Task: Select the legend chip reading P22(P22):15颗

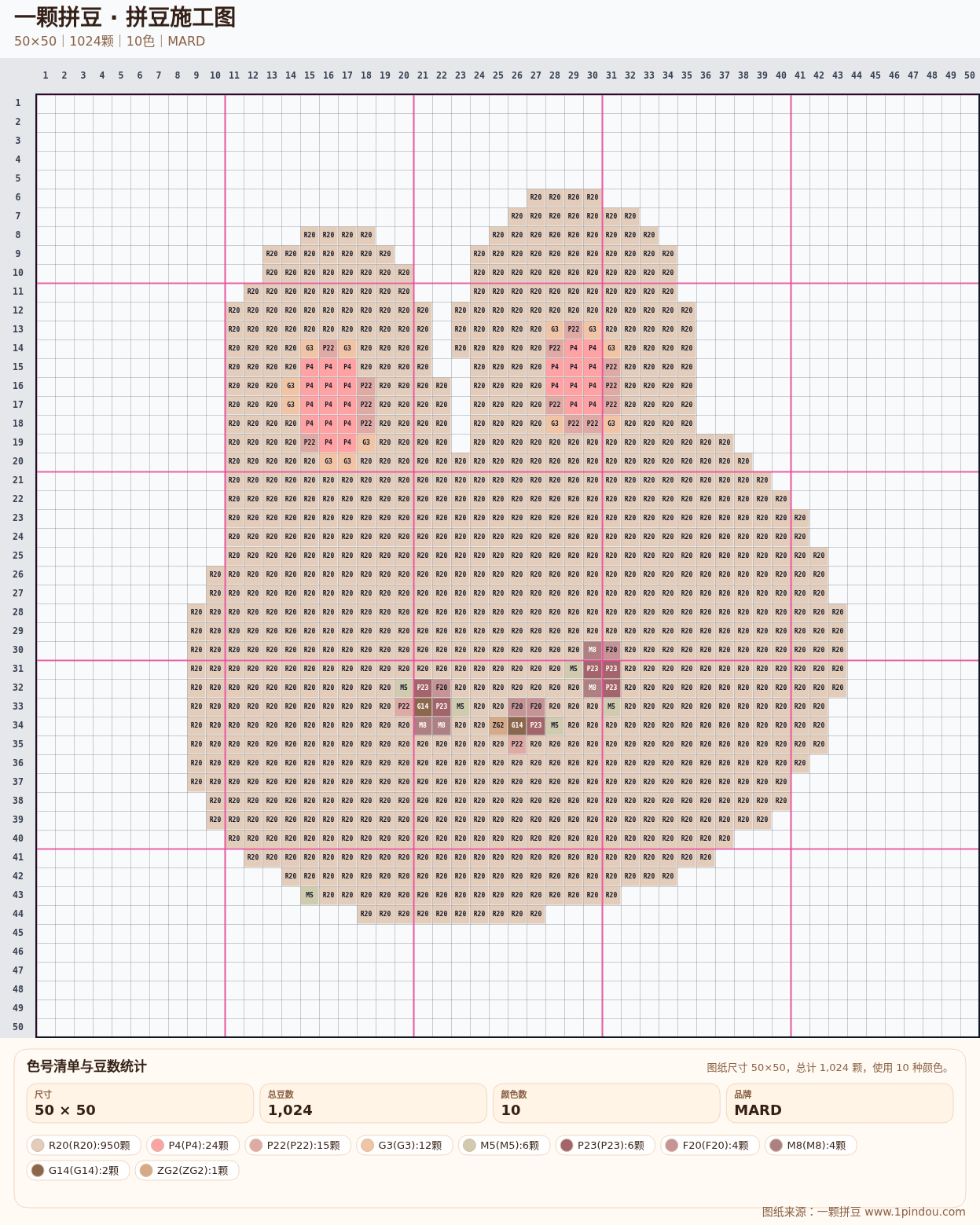Action: pyautogui.click(x=298, y=1146)
